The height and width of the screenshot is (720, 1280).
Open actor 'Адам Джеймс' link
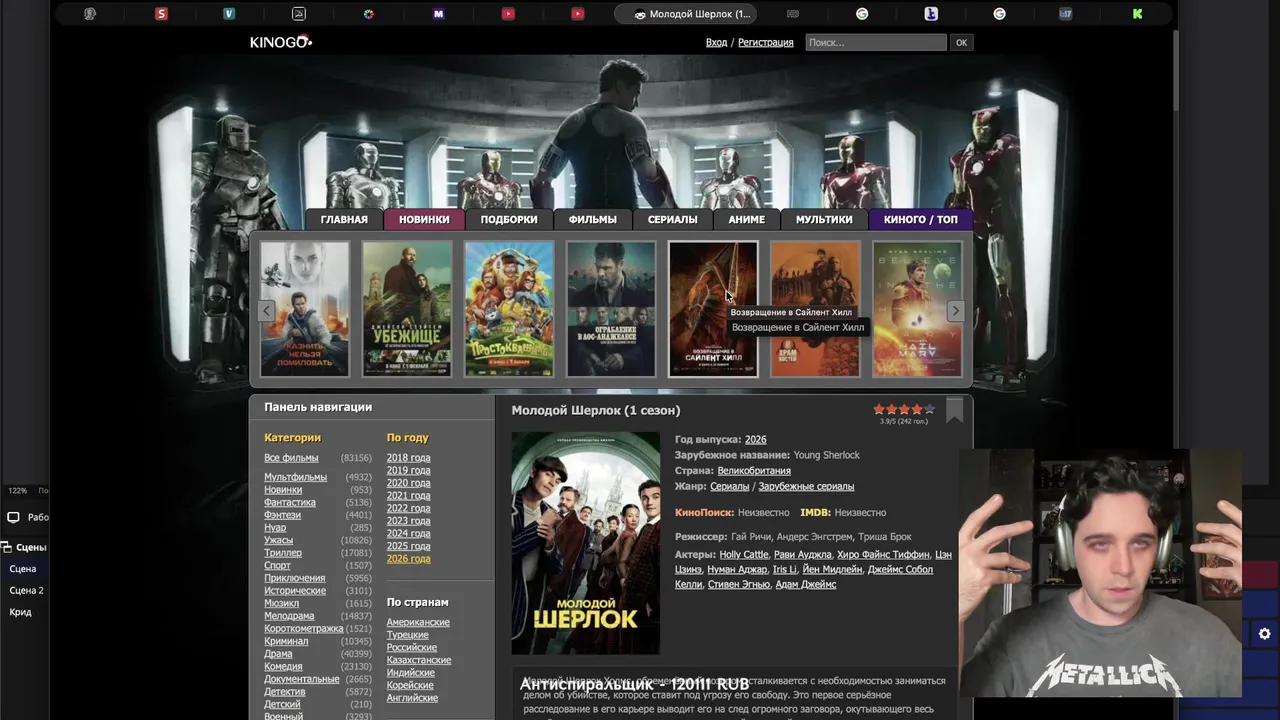pyautogui.click(x=805, y=584)
